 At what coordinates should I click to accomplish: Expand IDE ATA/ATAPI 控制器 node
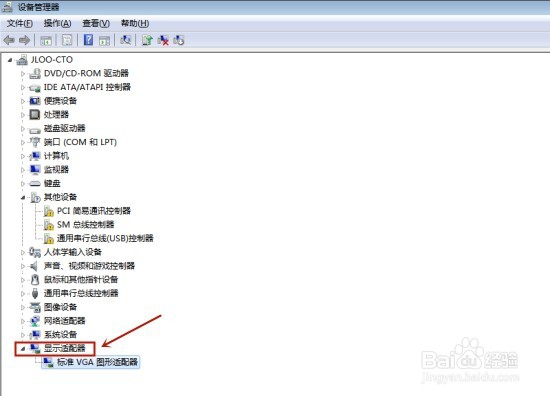click(x=23, y=87)
